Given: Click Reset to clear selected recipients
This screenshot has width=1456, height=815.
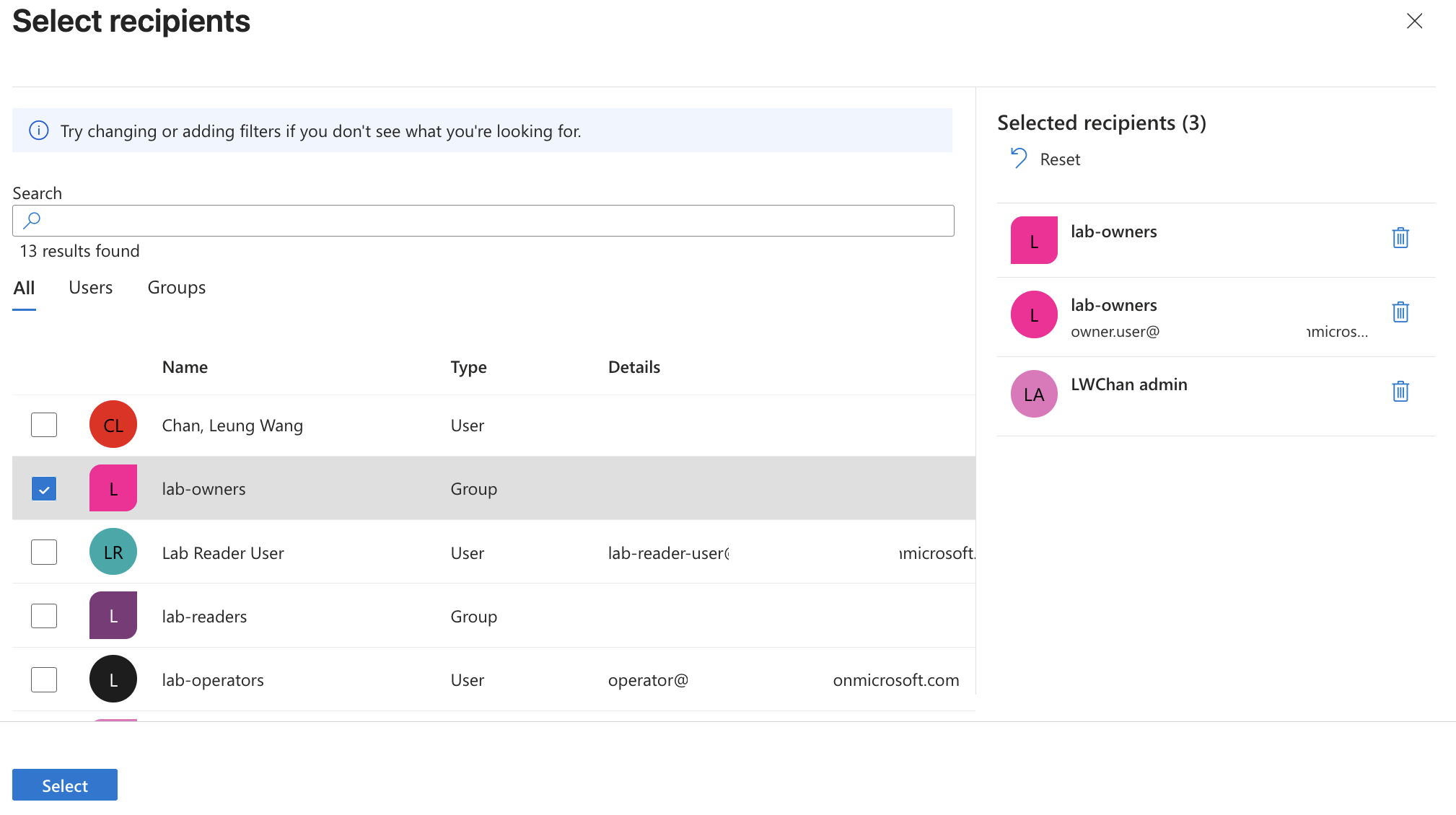Looking at the screenshot, I should (1060, 159).
